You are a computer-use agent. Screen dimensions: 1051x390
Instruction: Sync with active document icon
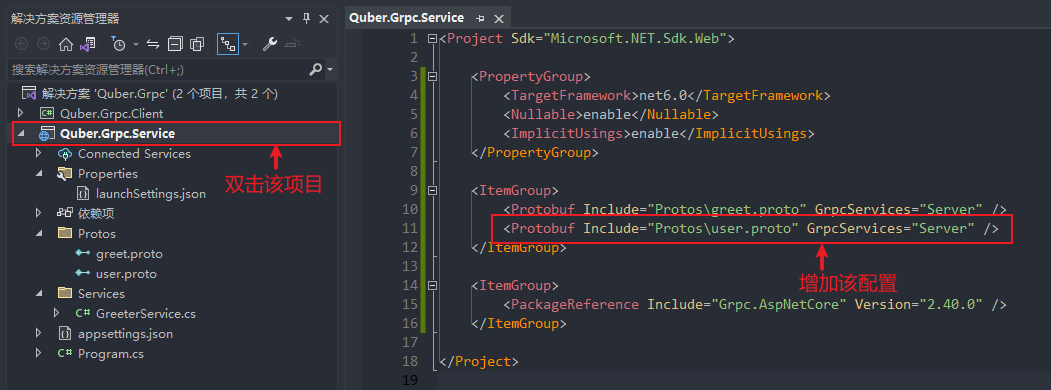[153, 44]
